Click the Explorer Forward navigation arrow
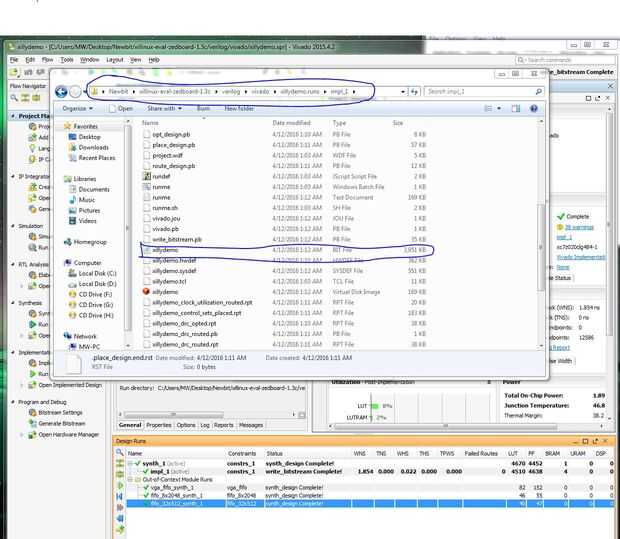Screen dimensions: 620x539 [75, 92]
